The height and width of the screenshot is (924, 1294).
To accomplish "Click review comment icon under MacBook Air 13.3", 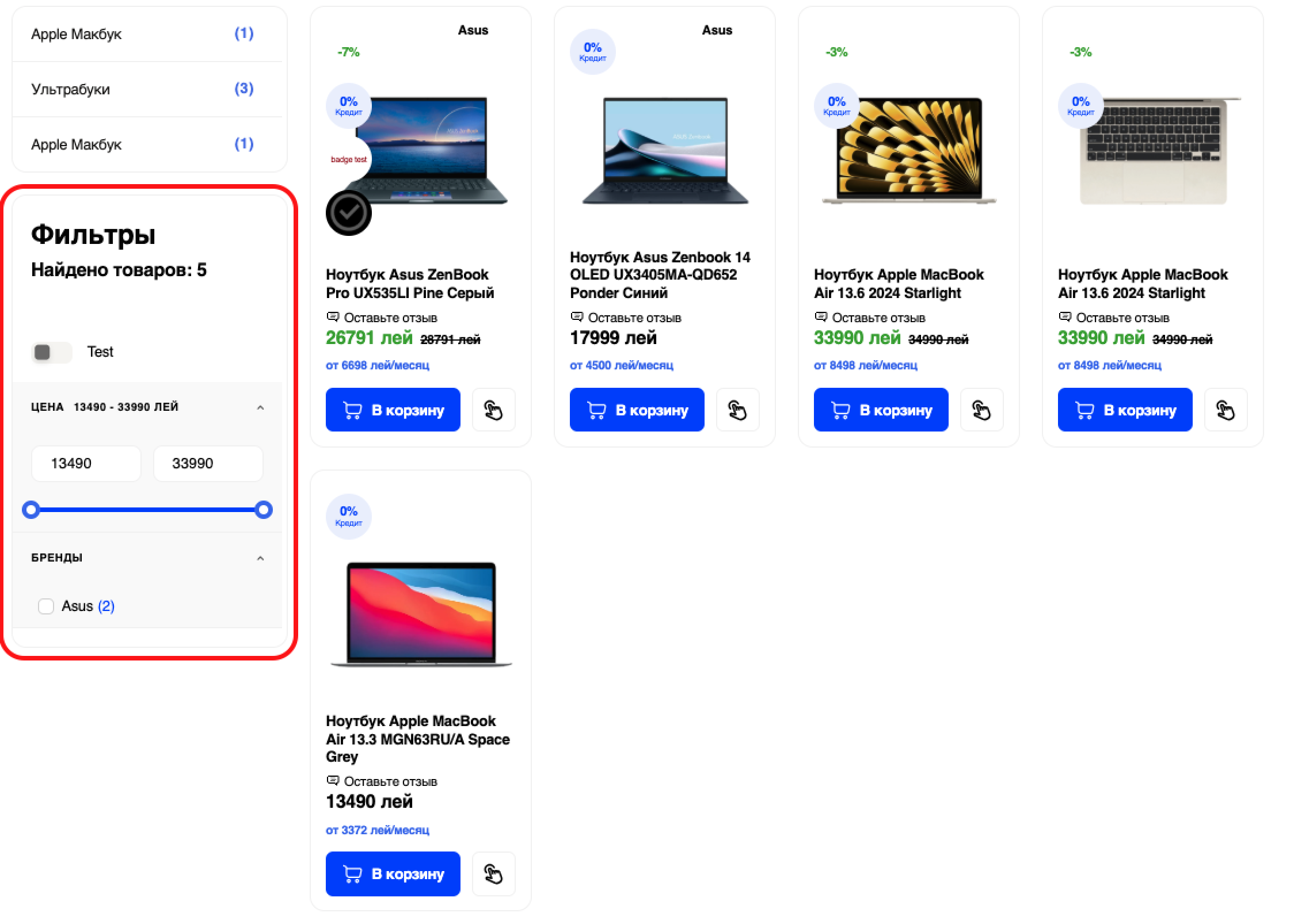I will (333, 781).
